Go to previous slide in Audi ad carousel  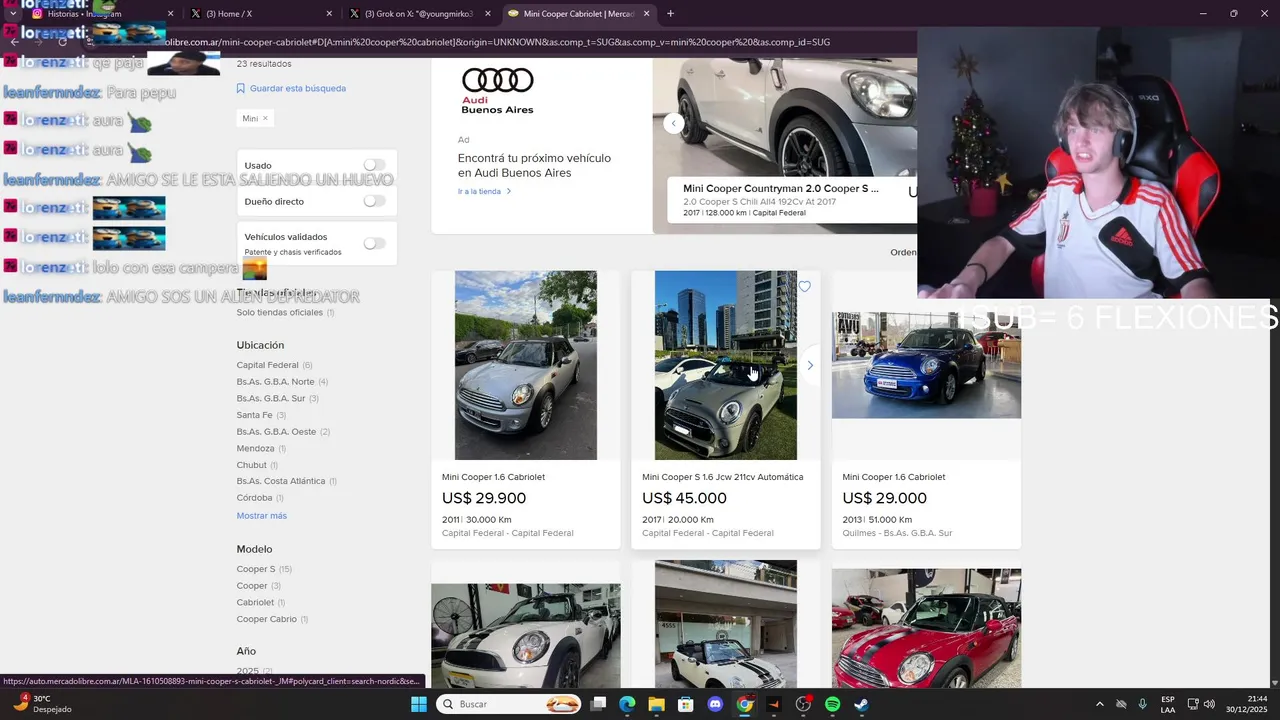click(x=674, y=123)
